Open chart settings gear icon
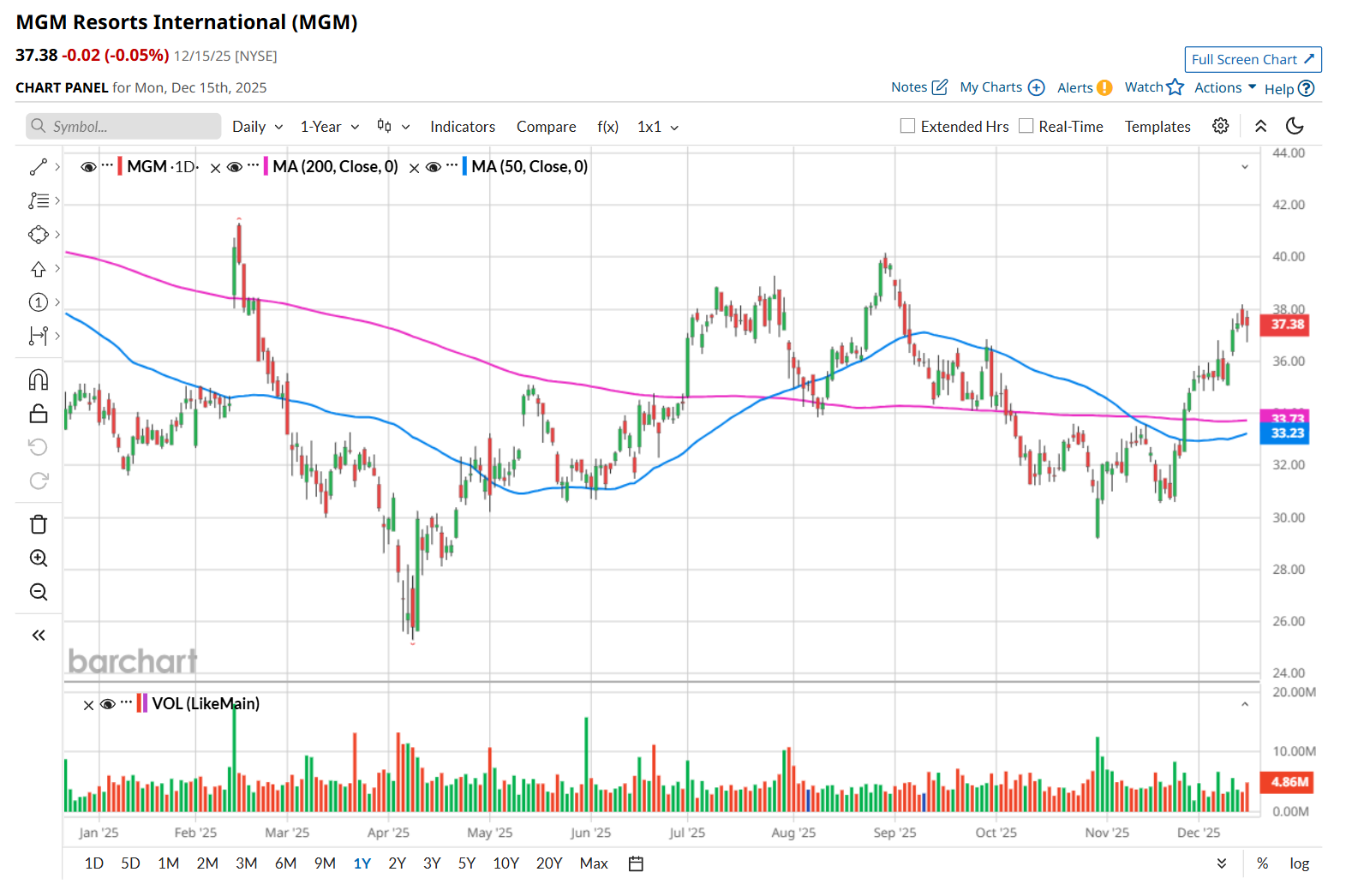1364x896 pixels. (x=1220, y=126)
